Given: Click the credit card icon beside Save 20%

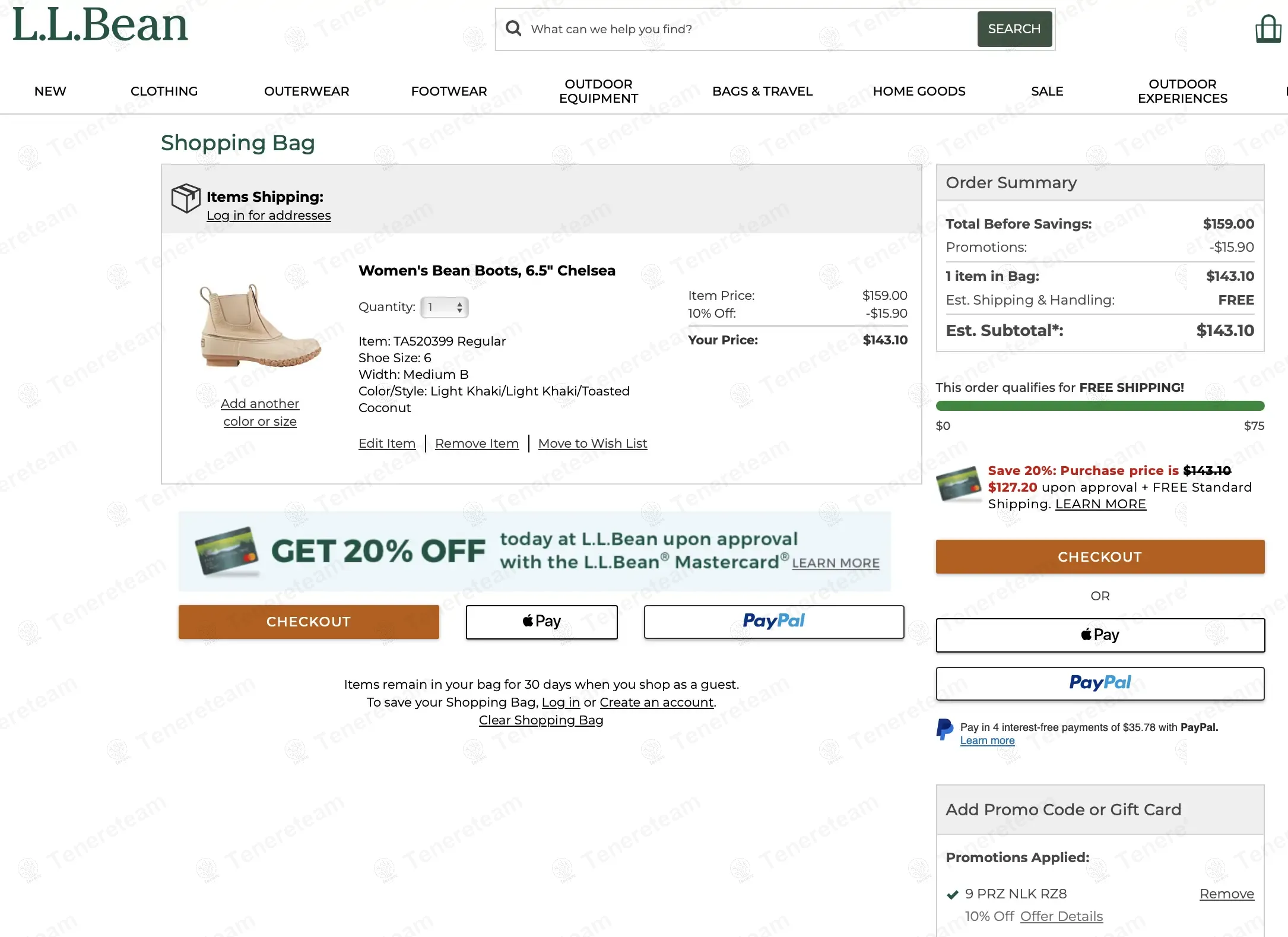Looking at the screenshot, I should (x=958, y=483).
